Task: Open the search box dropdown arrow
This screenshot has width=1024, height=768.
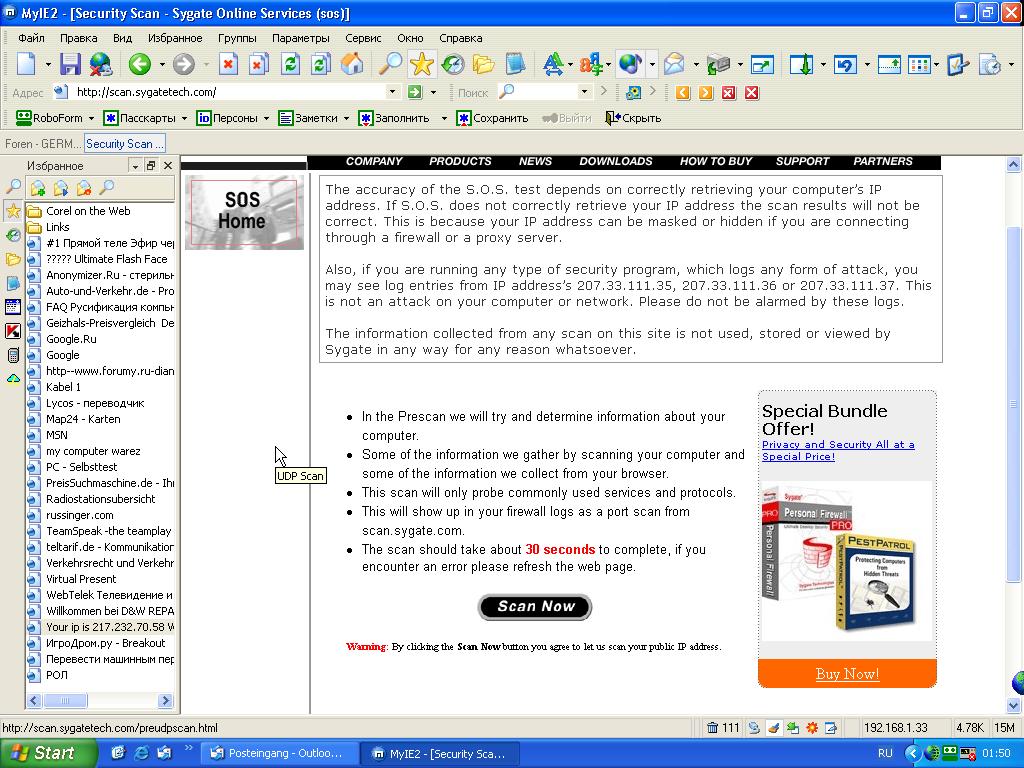Action: [x=584, y=92]
